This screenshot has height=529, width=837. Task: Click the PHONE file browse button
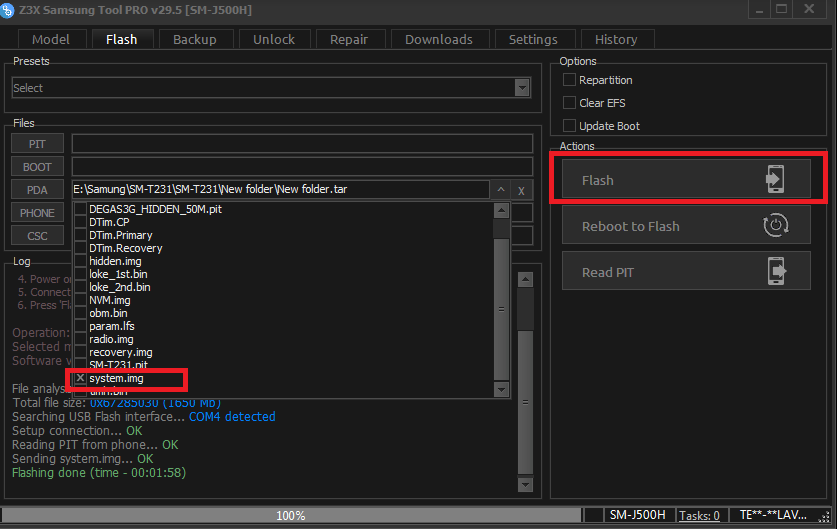tap(37, 213)
